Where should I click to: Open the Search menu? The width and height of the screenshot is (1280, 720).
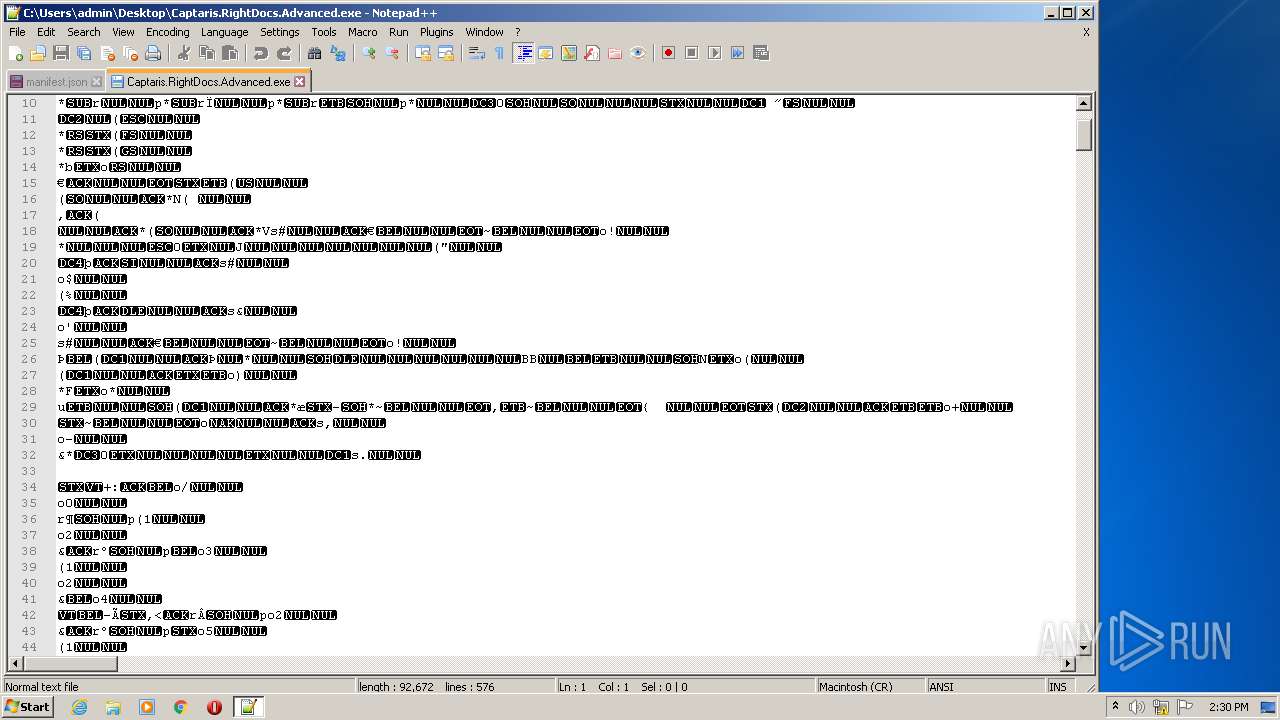pos(84,32)
